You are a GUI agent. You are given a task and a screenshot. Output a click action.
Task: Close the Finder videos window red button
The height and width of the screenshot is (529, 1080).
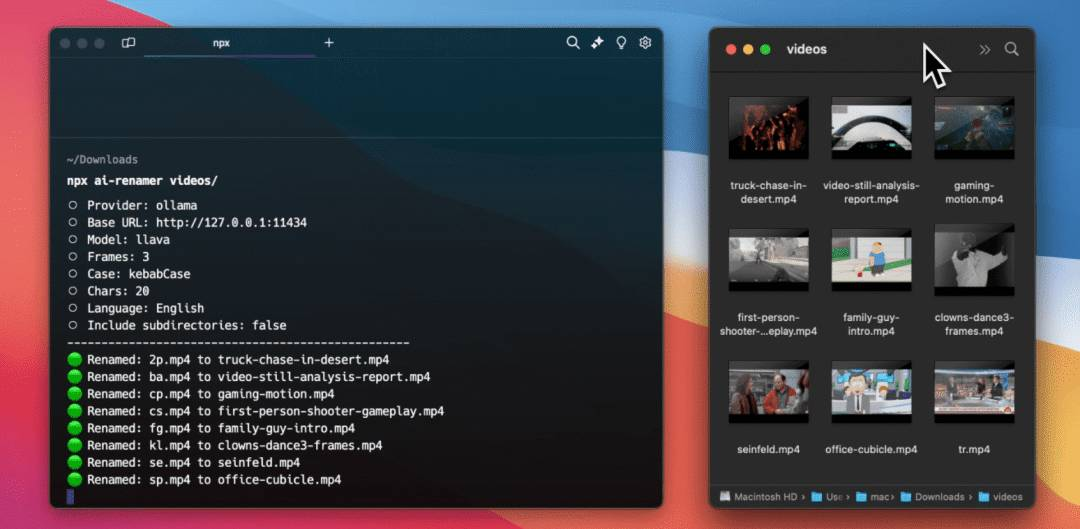(x=731, y=50)
